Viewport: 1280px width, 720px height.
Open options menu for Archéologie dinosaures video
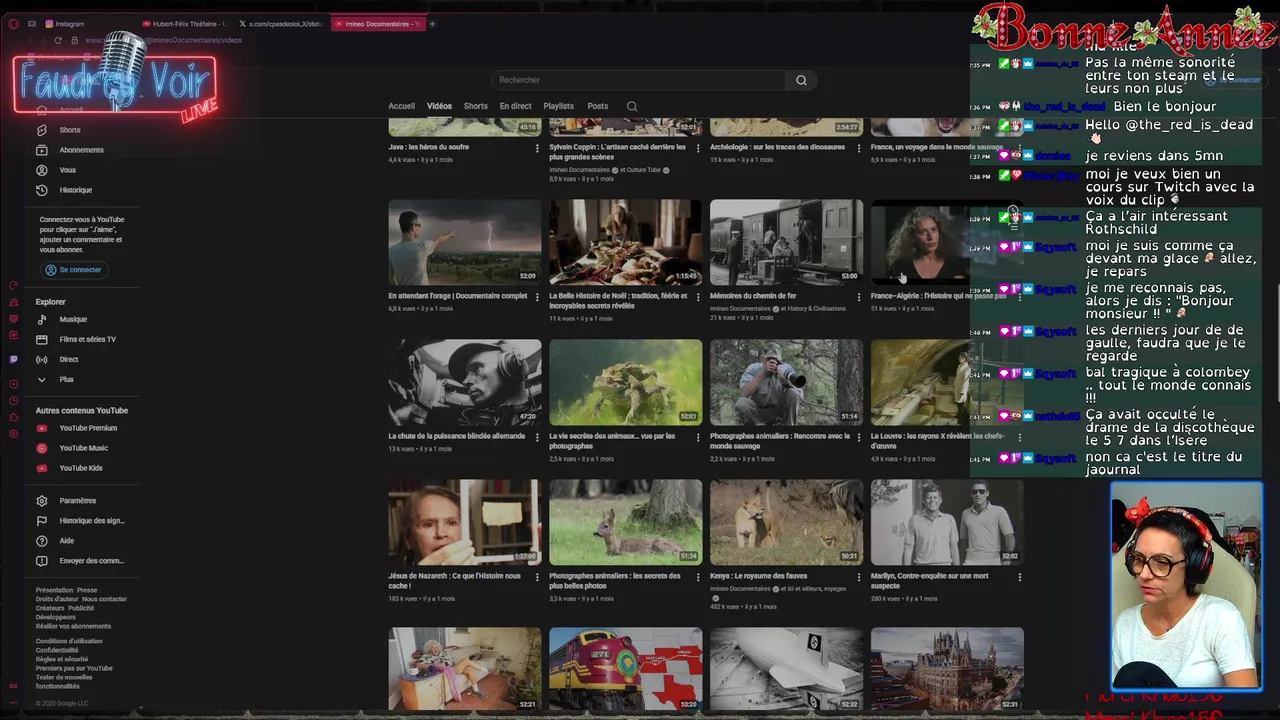(x=858, y=147)
